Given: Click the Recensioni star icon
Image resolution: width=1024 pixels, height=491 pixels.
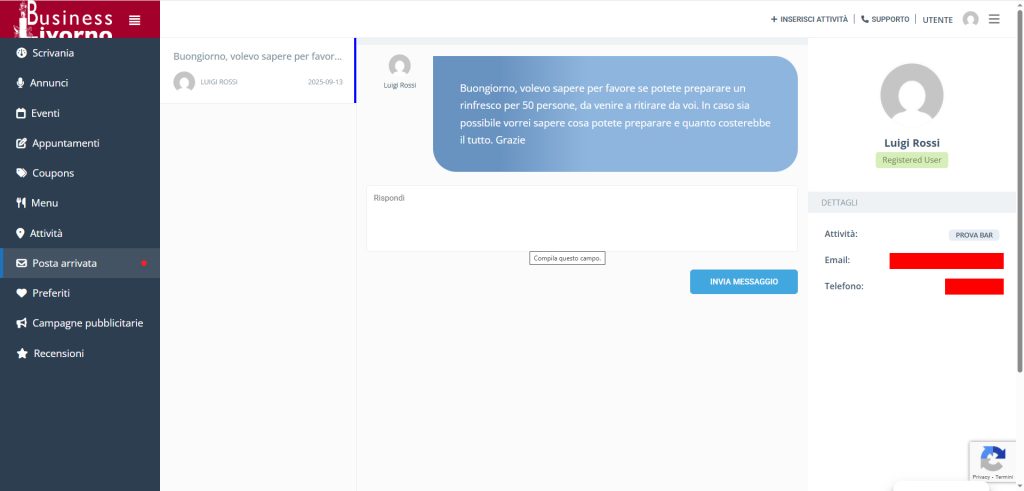Looking at the screenshot, I should pos(21,353).
